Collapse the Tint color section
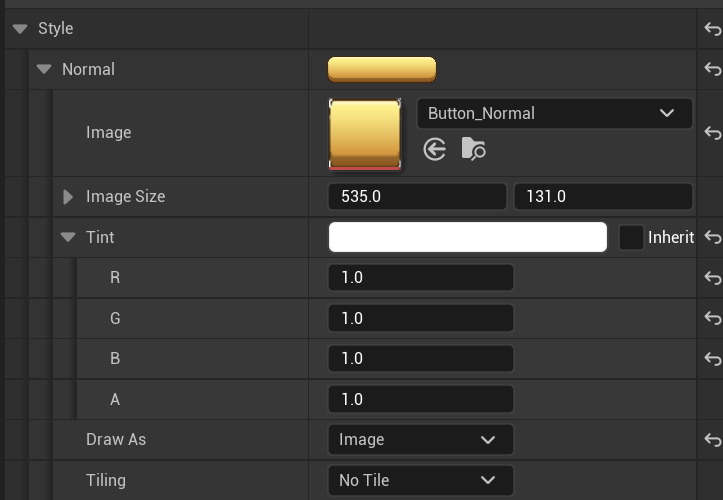723x500 pixels. (68, 237)
